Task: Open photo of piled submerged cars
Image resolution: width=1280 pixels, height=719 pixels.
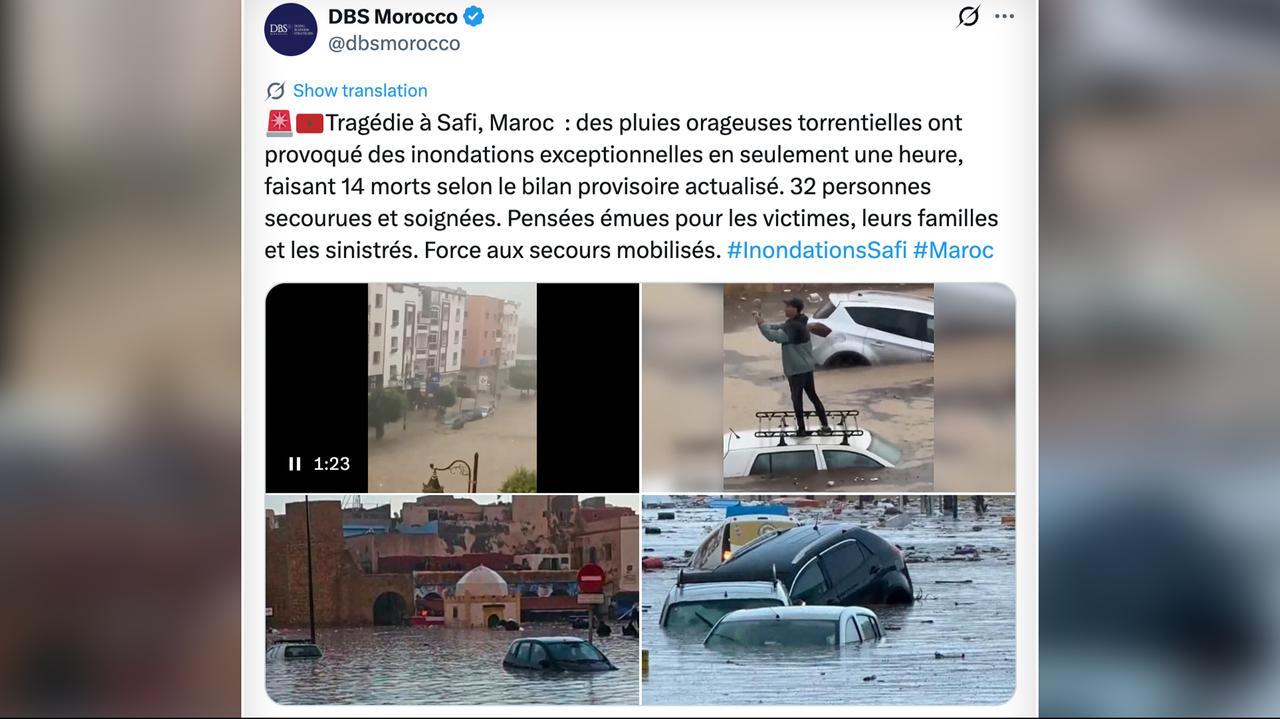Action: [x=829, y=600]
